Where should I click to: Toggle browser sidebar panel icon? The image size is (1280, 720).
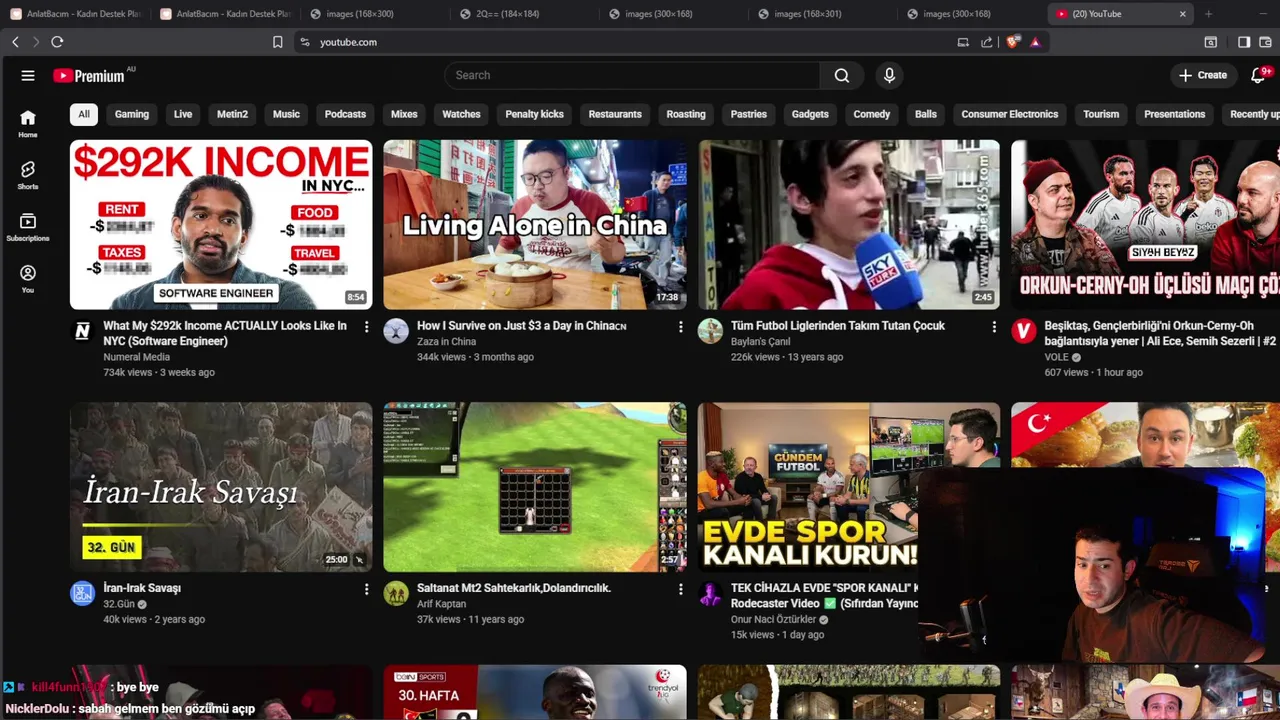click(1244, 42)
